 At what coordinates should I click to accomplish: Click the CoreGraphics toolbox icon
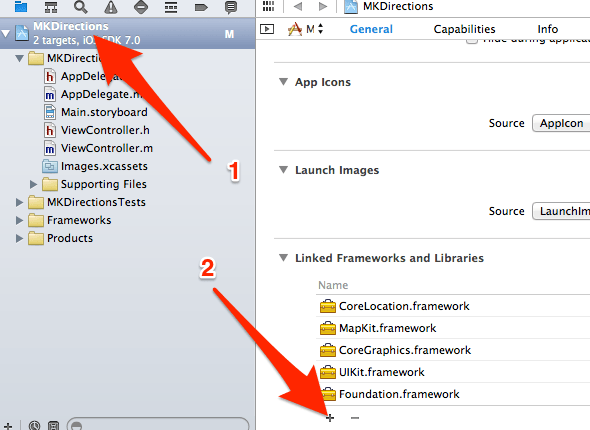pos(328,350)
